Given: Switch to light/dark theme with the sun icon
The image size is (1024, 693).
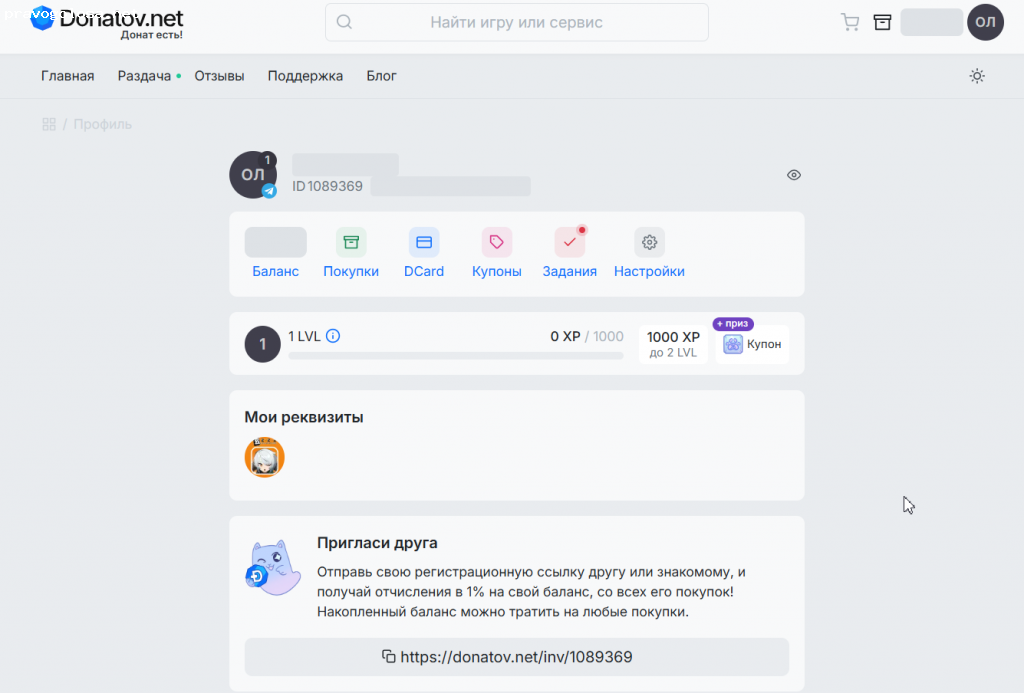Looking at the screenshot, I should (977, 75).
